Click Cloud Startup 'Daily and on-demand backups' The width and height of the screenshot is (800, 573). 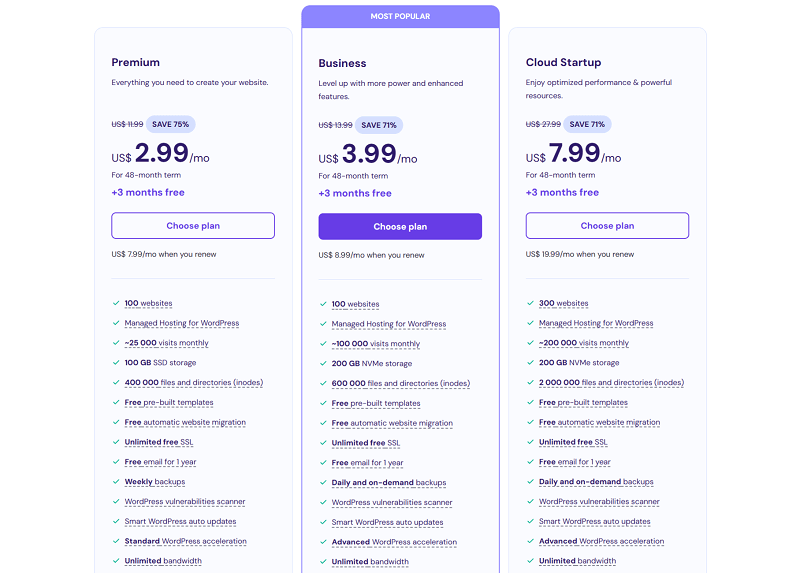click(x=596, y=482)
